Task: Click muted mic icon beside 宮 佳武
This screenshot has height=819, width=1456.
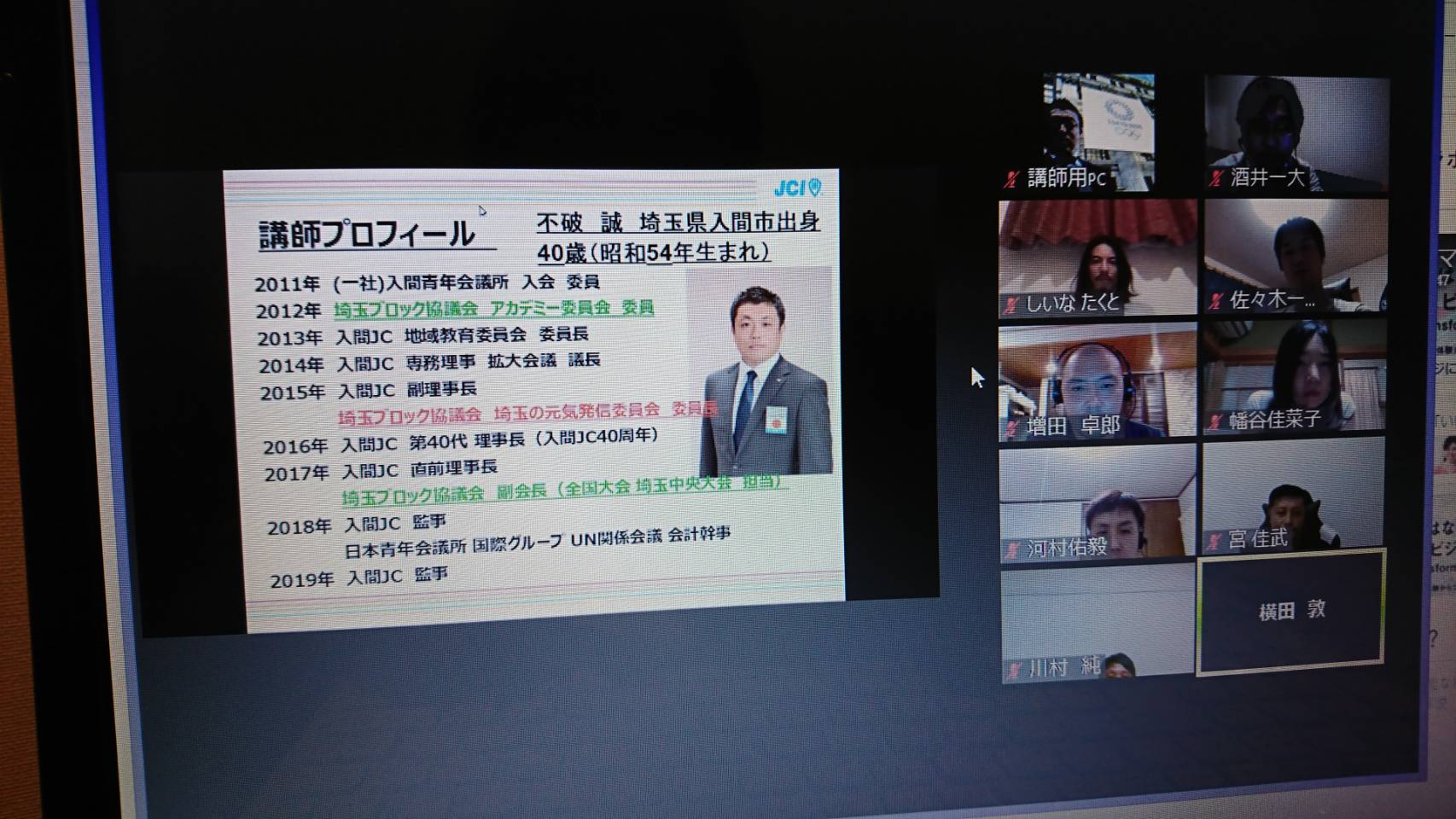Action: tap(1214, 541)
